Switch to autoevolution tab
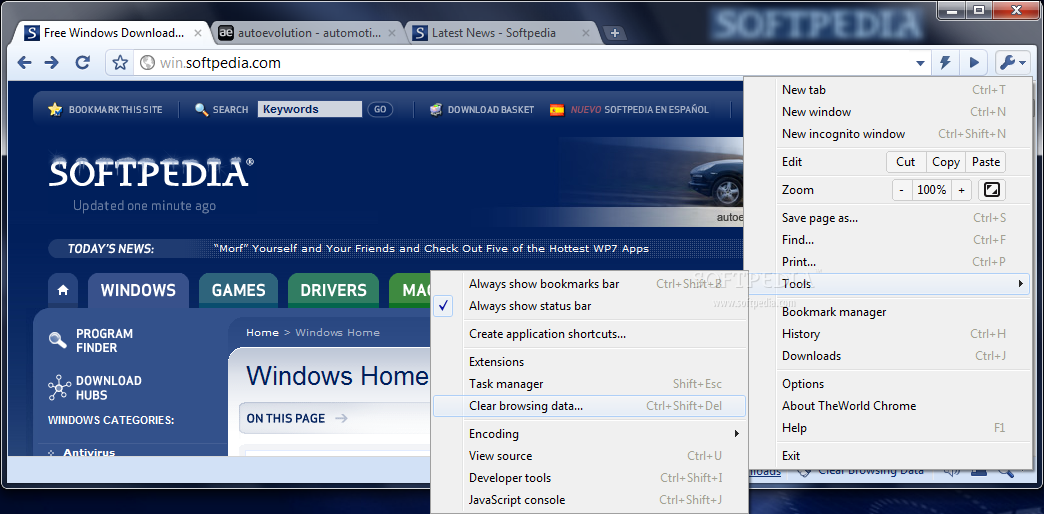This screenshot has height=514, width=1044. pos(308,33)
